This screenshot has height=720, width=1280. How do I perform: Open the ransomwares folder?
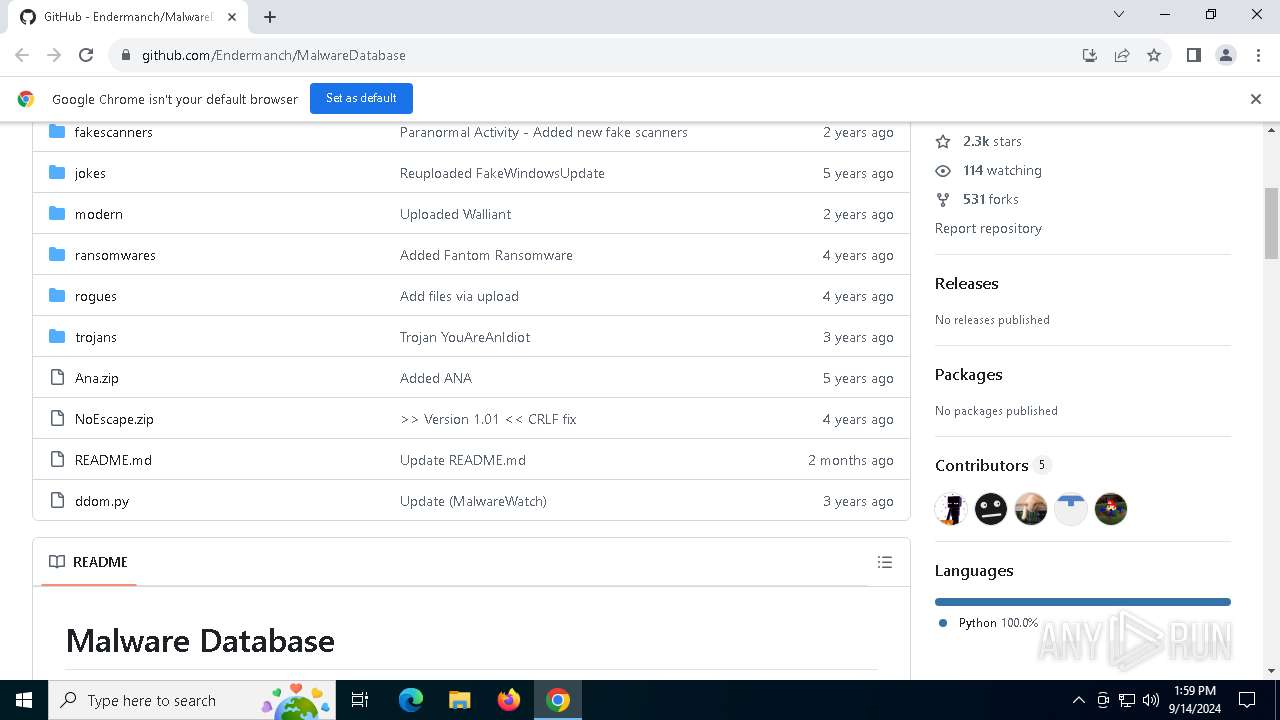[115, 255]
